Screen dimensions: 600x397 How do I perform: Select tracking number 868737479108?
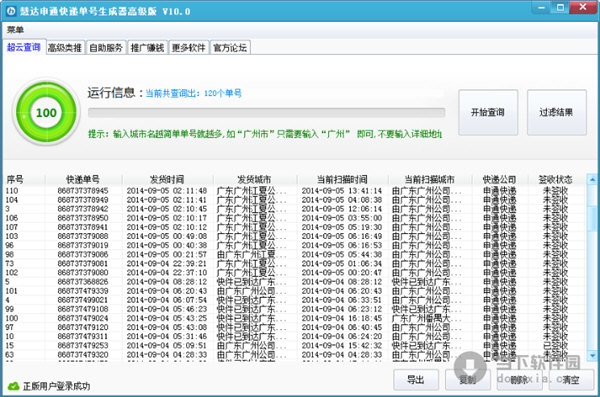click(83, 309)
